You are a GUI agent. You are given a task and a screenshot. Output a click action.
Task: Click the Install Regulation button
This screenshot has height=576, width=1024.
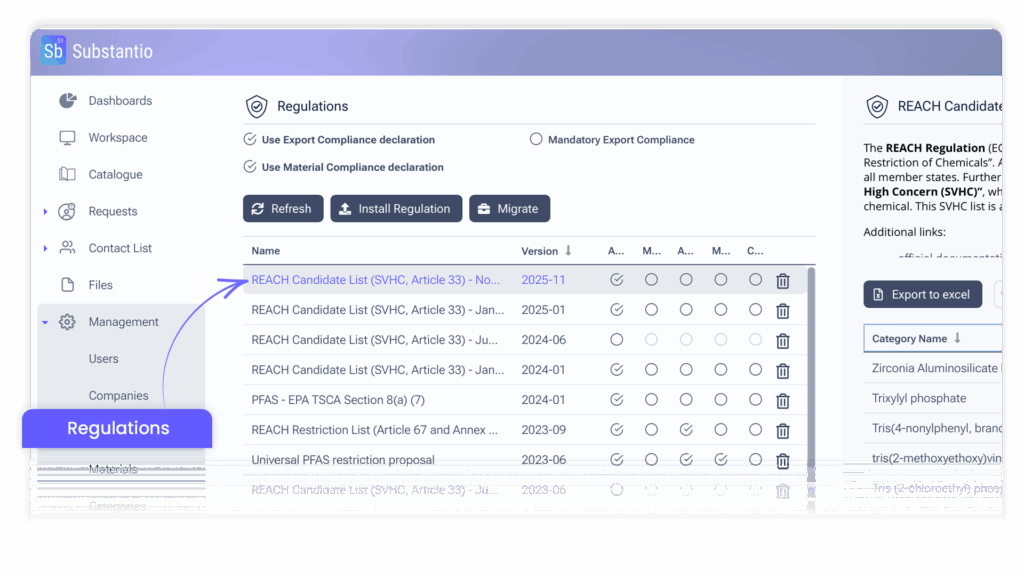[396, 208]
